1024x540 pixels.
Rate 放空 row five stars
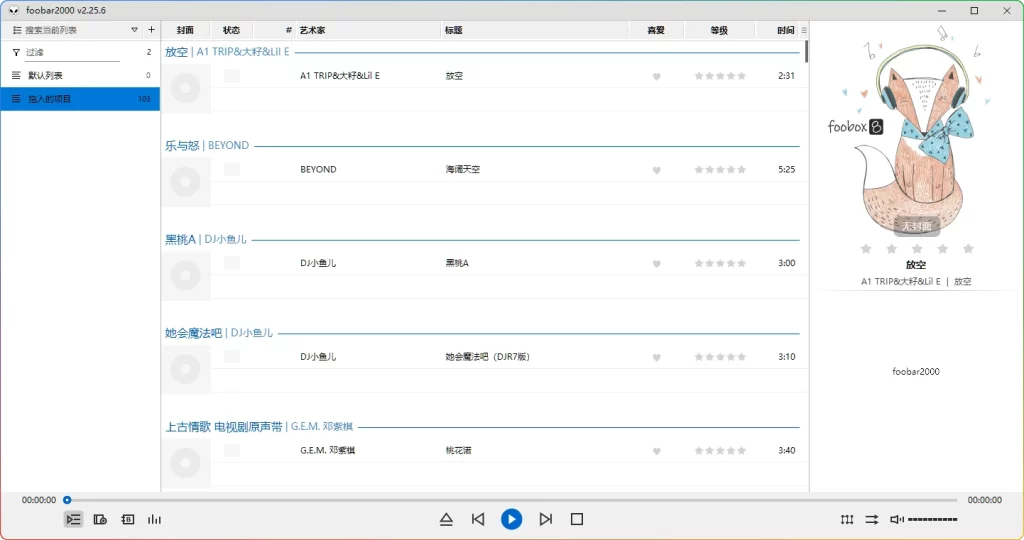(x=741, y=76)
